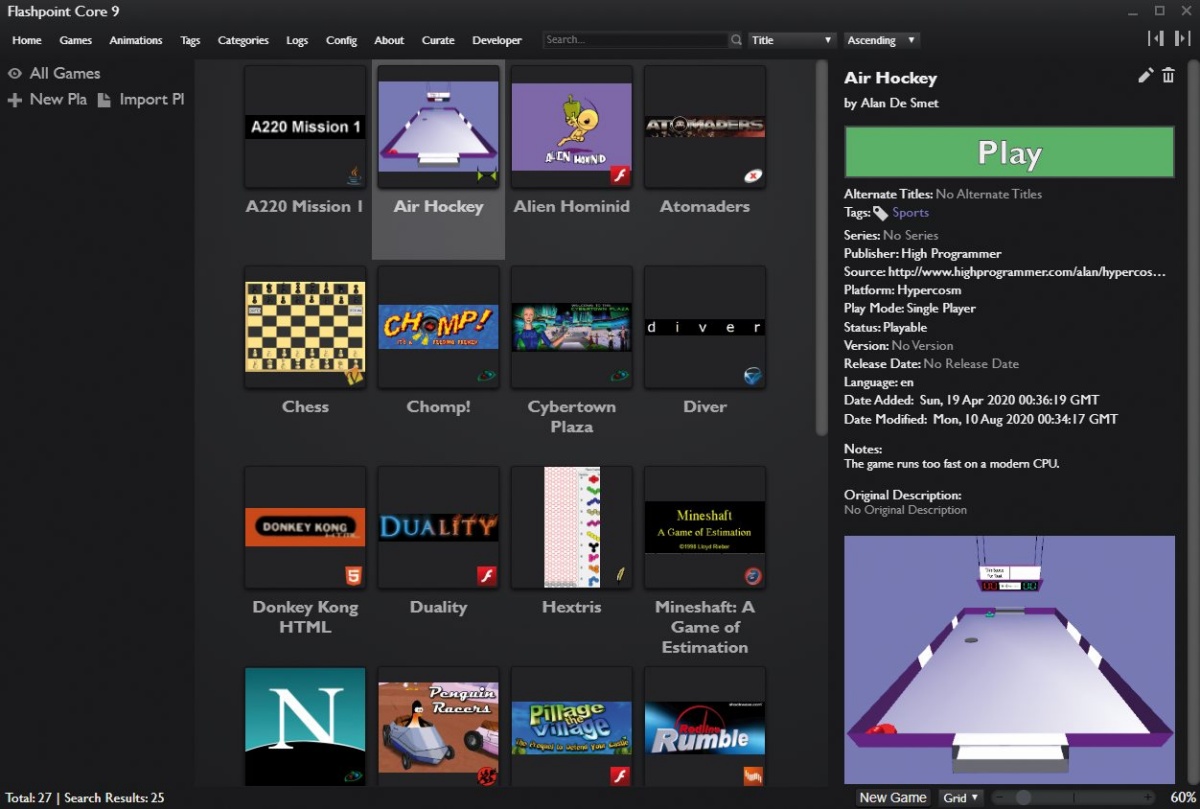Viewport: 1200px width, 809px height.
Task: Click platform icon on Chess thumbnail
Action: point(353,376)
